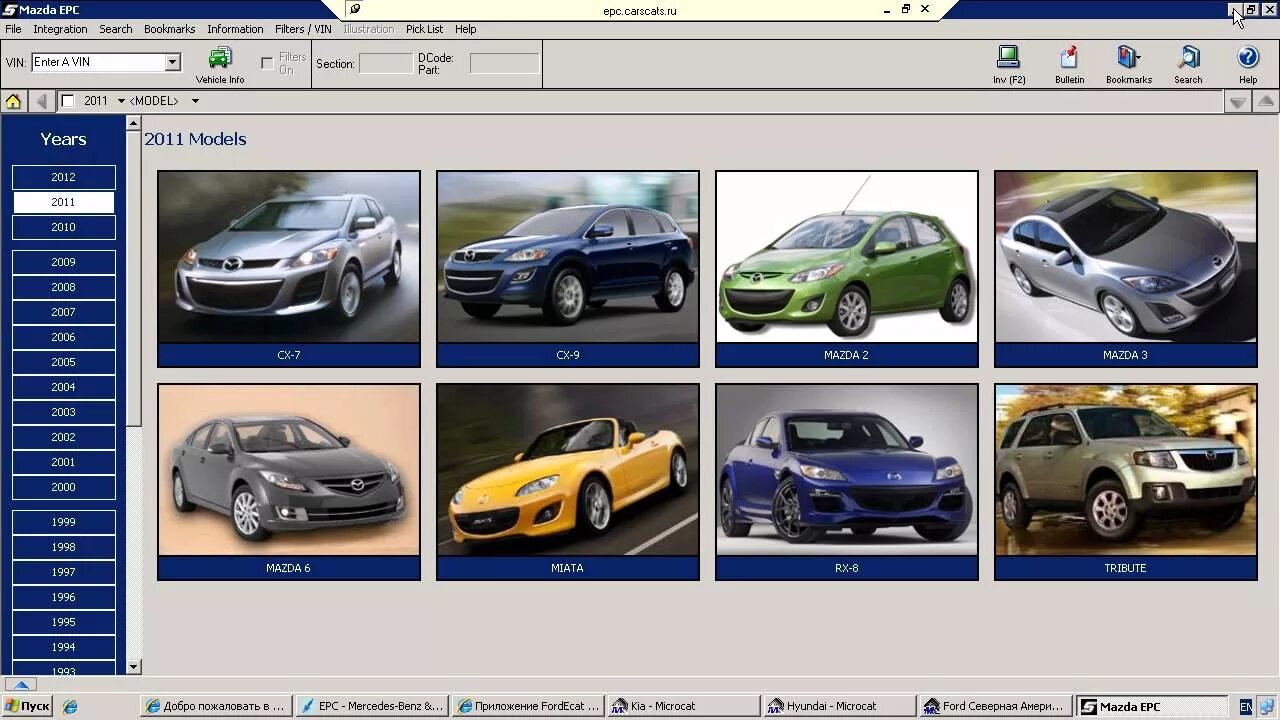
Task: Select year 2007
Action: point(64,312)
